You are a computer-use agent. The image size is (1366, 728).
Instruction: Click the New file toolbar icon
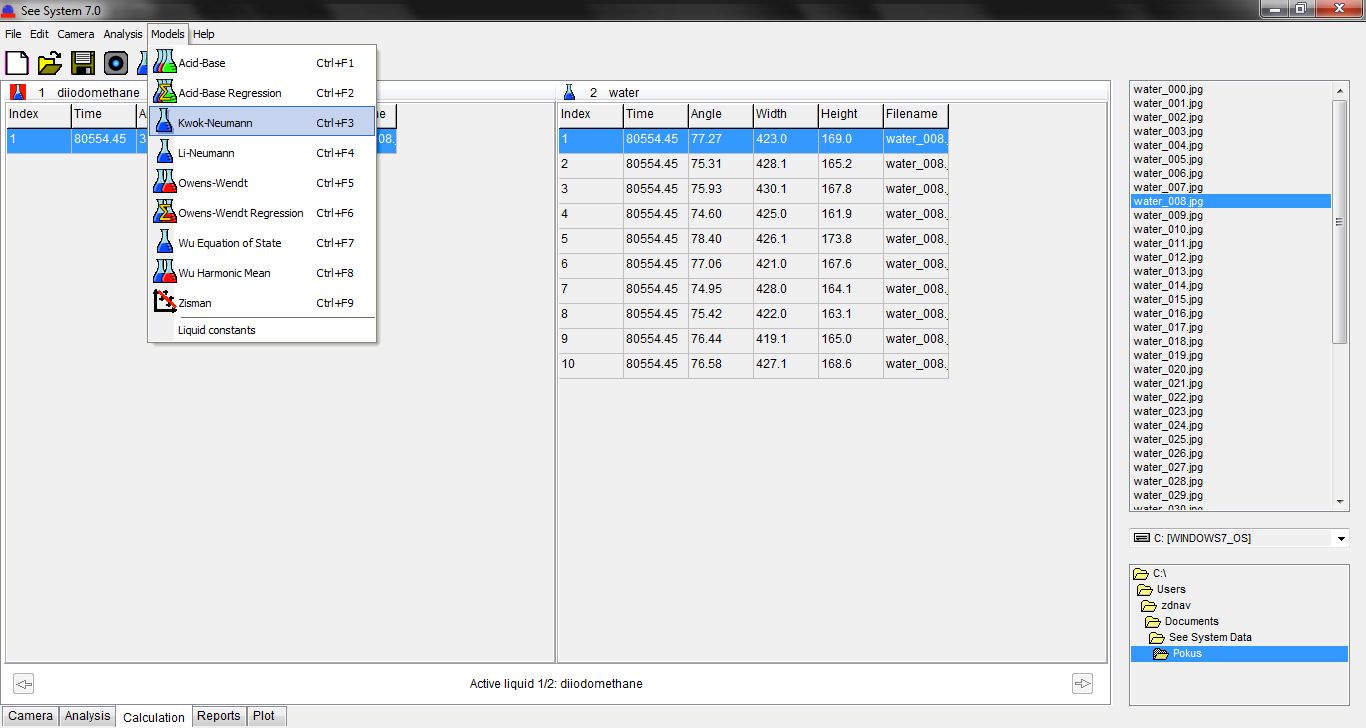point(17,63)
